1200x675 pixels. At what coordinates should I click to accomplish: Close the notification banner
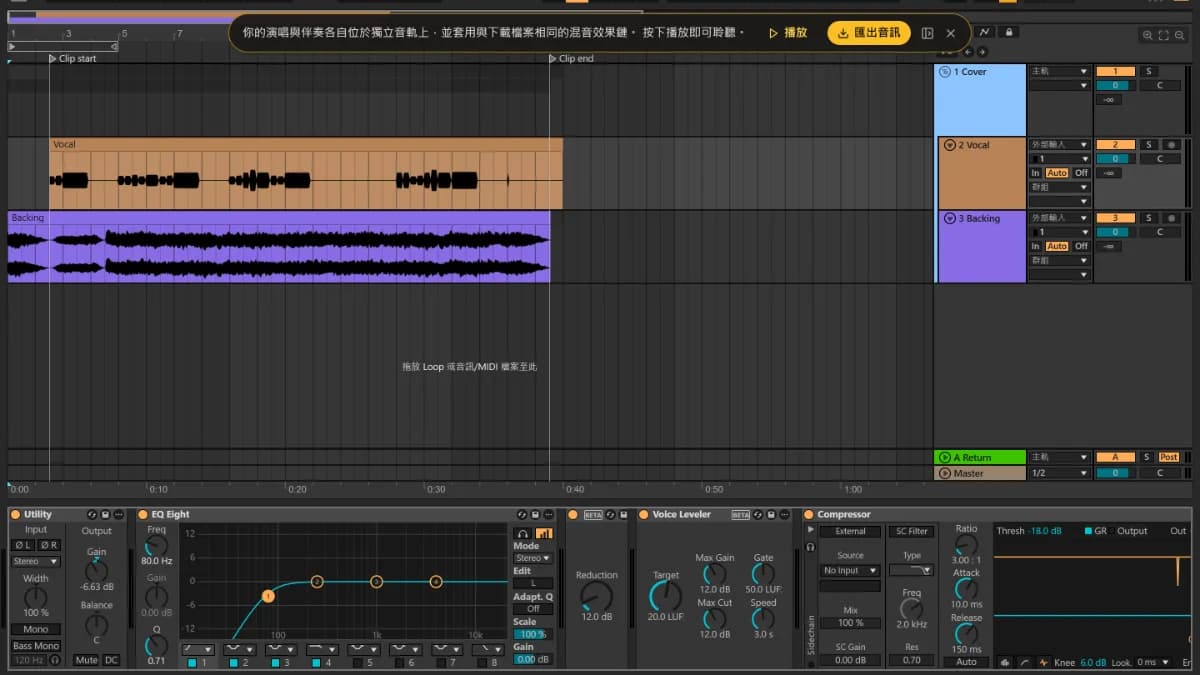pos(951,33)
